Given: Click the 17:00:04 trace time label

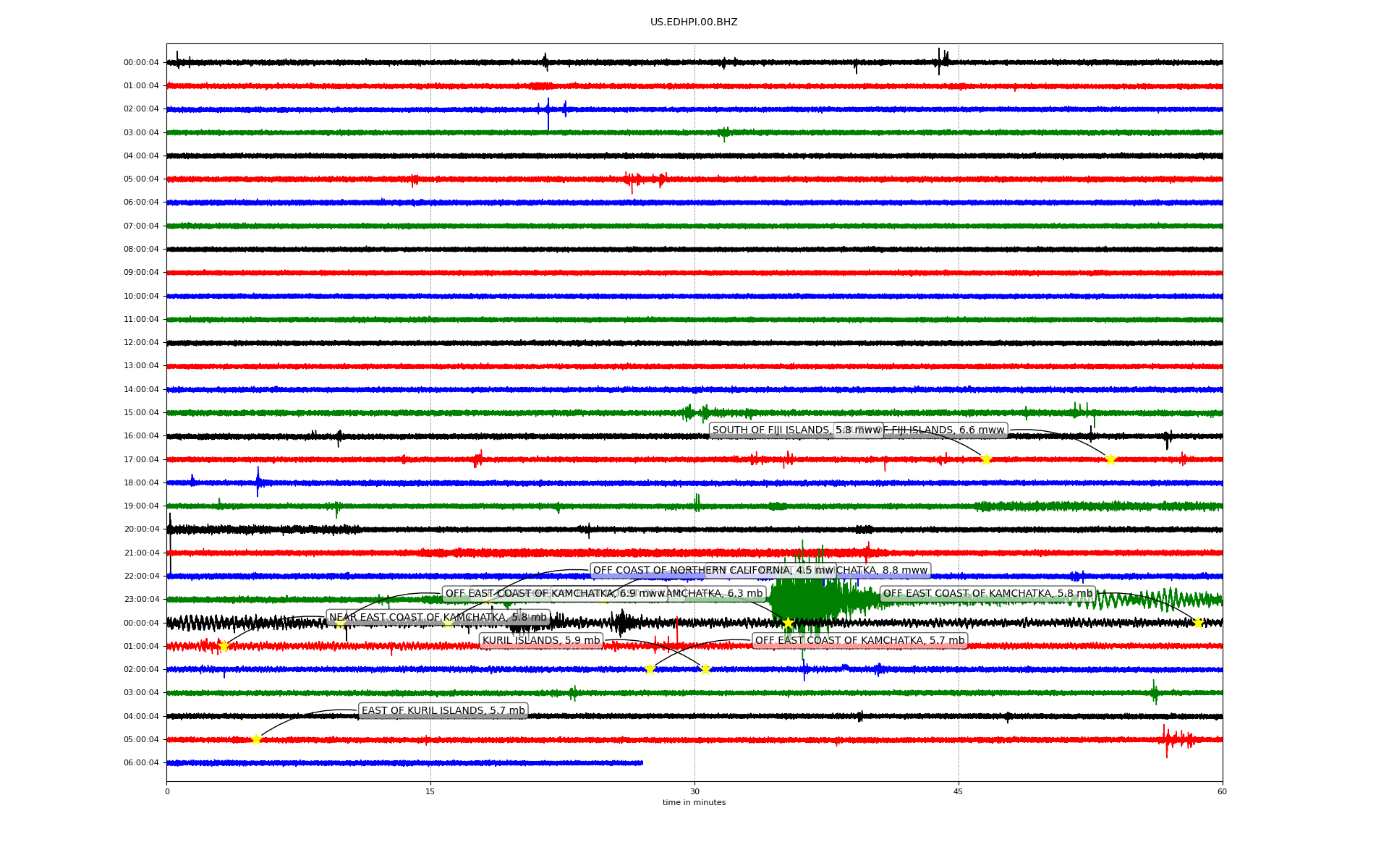Looking at the screenshot, I should (x=141, y=460).
